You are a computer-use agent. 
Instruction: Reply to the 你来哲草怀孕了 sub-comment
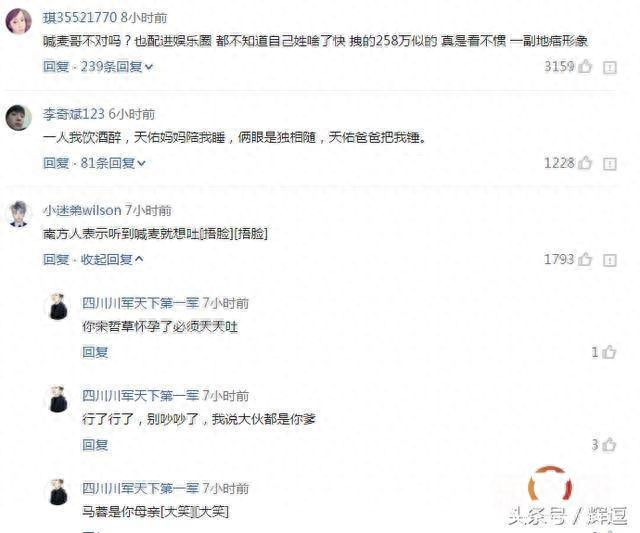[x=95, y=352]
